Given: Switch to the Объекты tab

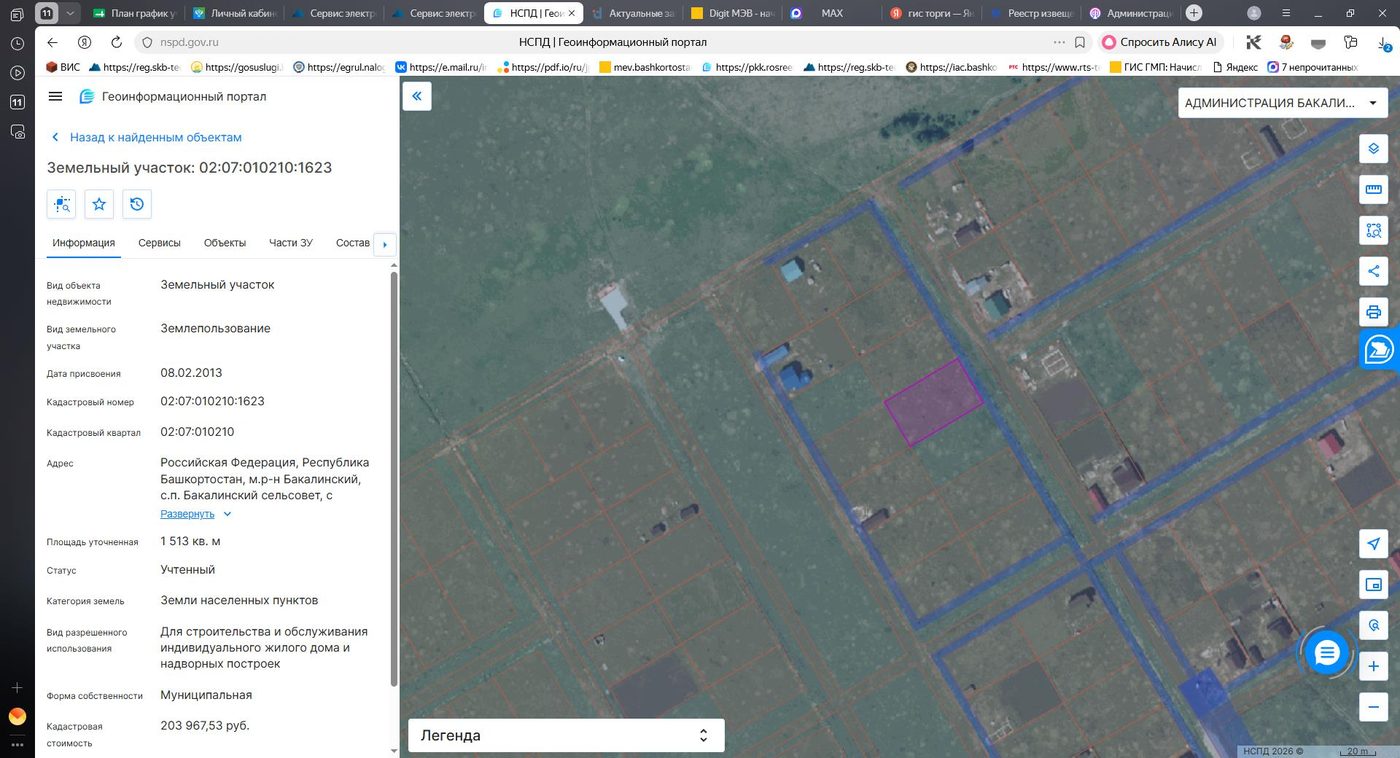Looking at the screenshot, I should pos(225,243).
